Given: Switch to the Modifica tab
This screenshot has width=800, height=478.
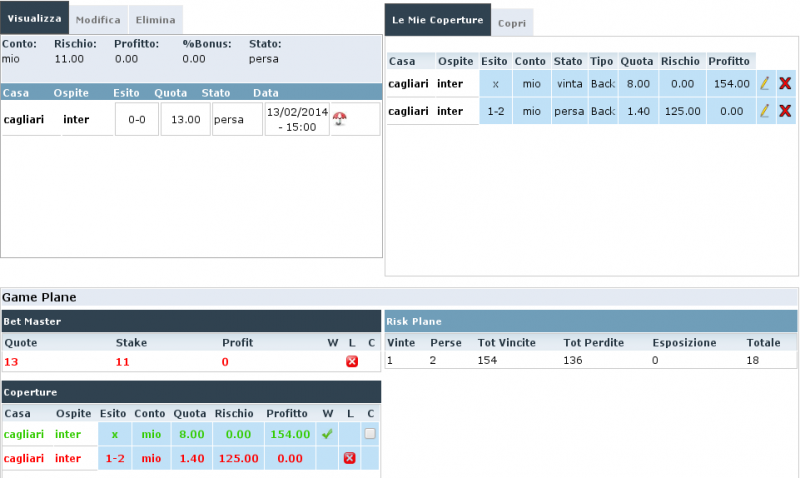Looking at the screenshot, I should pos(98,20).
